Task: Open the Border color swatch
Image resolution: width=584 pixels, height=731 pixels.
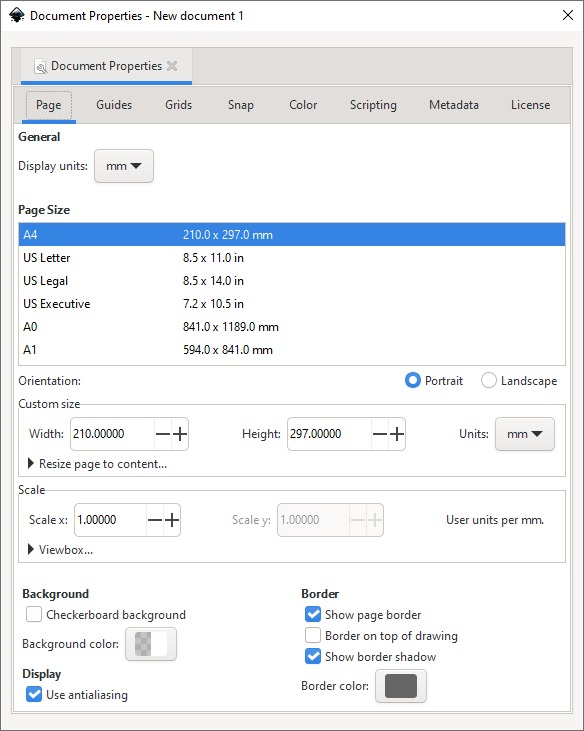Action: click(x=401, y=686)
